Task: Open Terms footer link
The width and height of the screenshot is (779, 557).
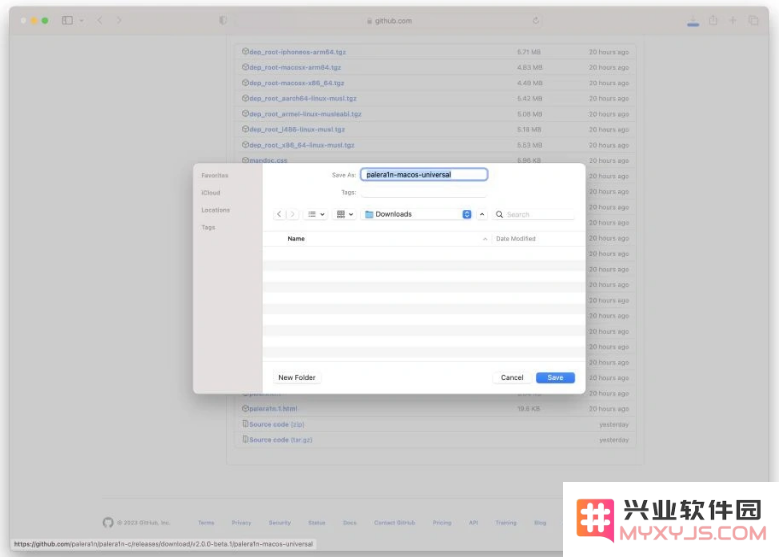Action: [x=206, y=523]
